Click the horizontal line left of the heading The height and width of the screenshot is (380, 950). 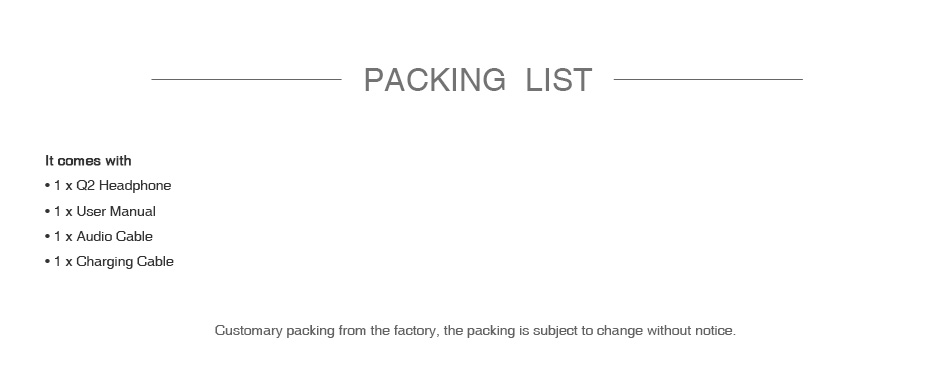[x=246, y=79]
